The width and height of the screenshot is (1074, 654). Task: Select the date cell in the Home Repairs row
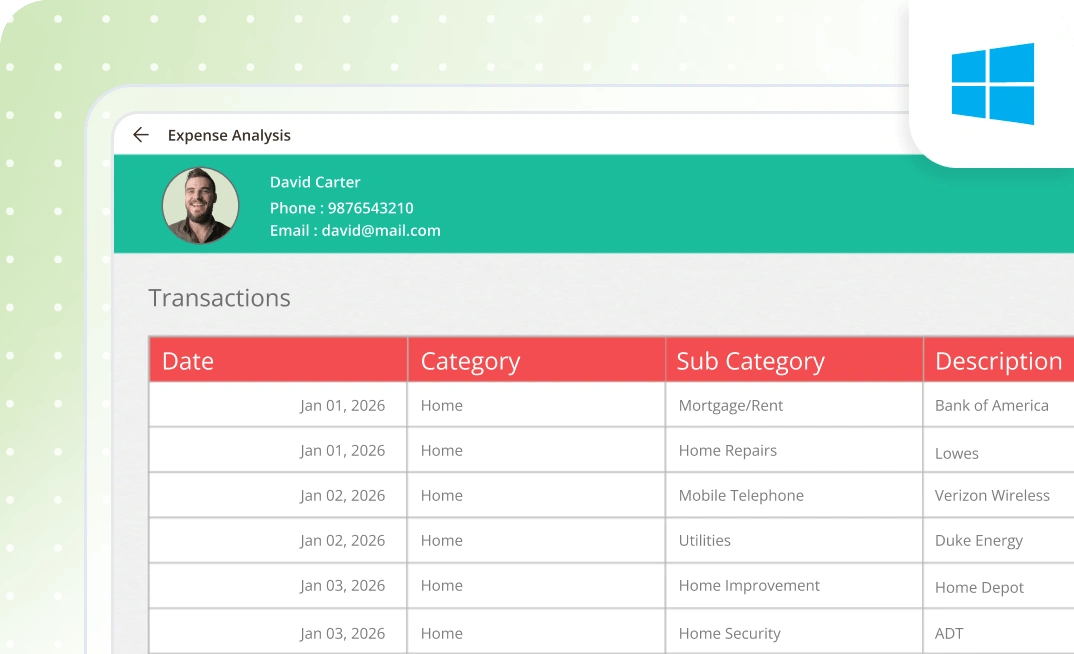click(278, 450)
